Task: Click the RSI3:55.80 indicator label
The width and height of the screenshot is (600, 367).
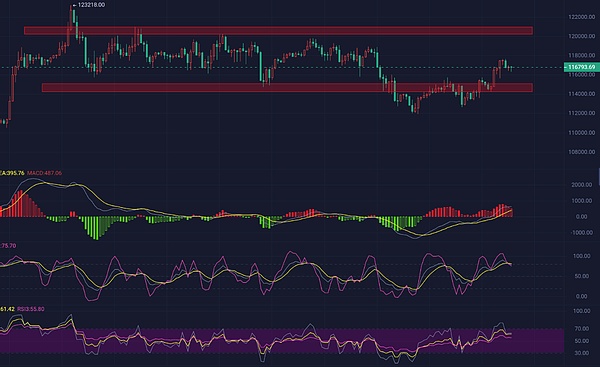Action: (31, 309)
